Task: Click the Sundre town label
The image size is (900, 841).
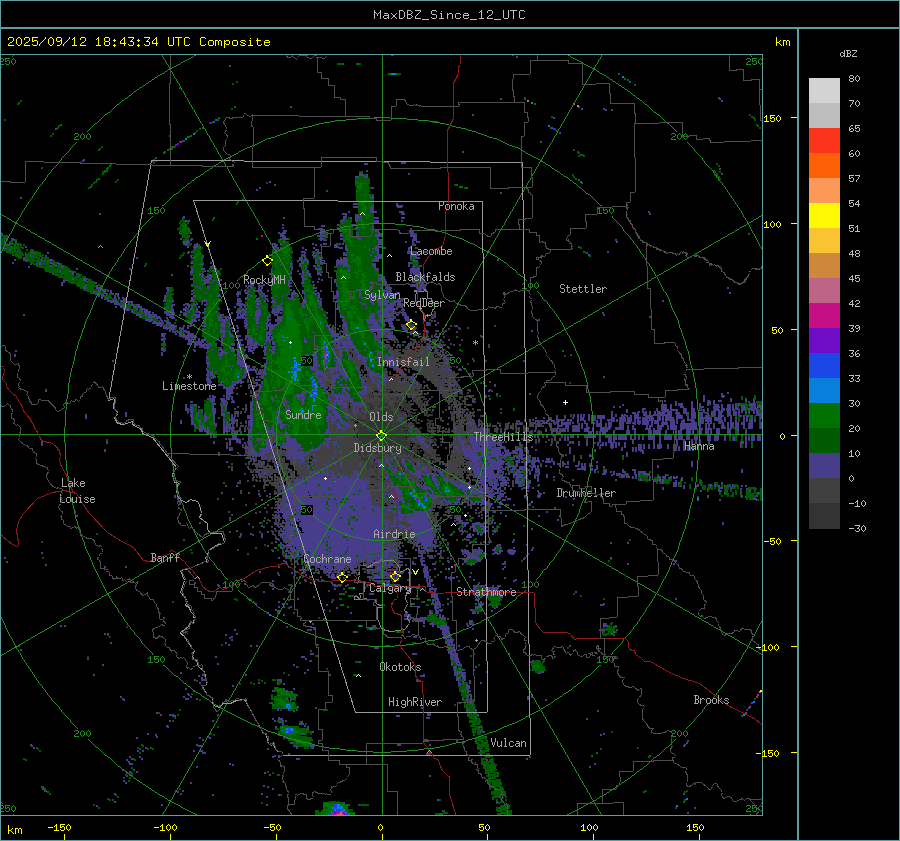Action: point(303,415)
